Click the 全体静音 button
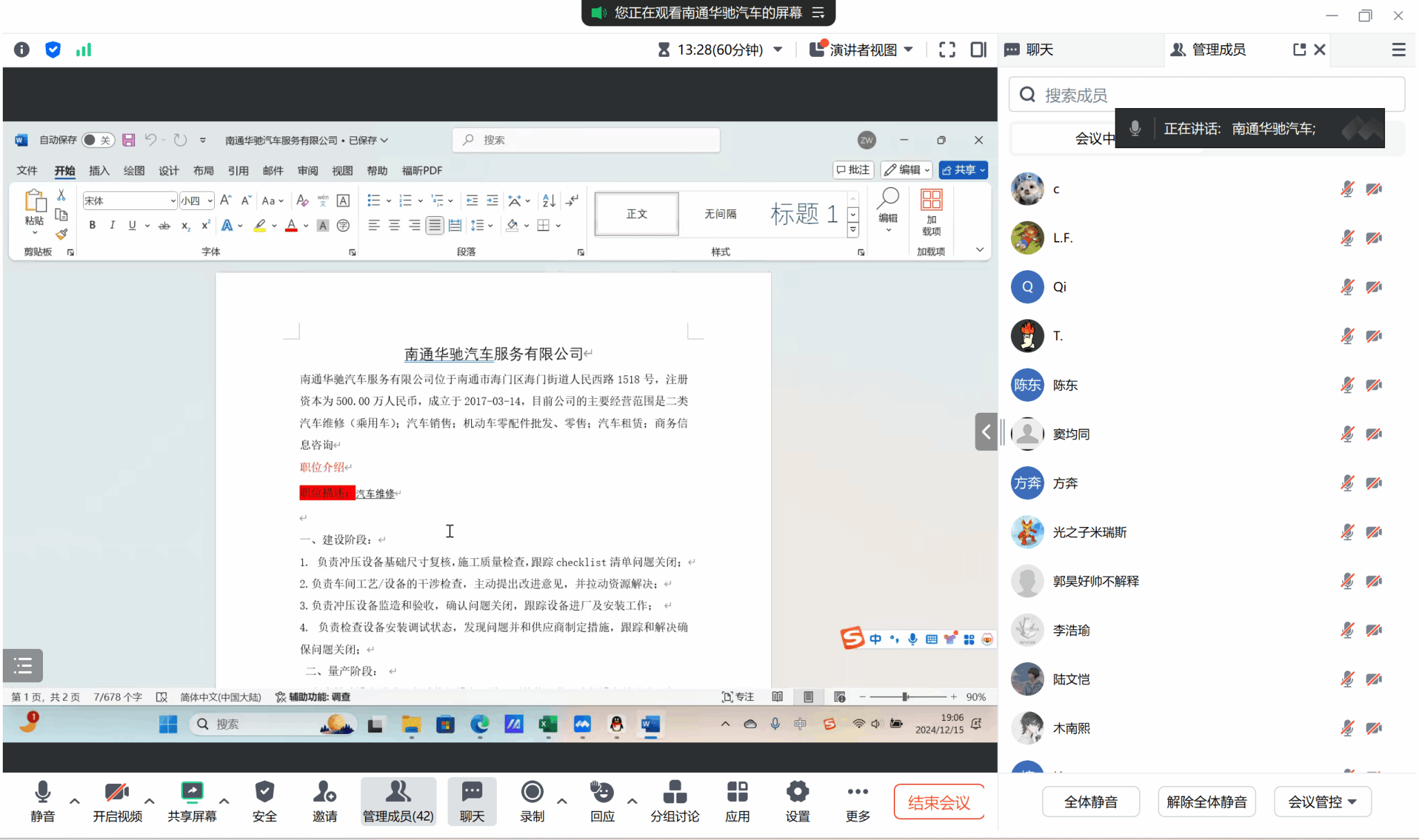The height and width of the screenshot is (840, 1419). click(x=1091, y=802)
